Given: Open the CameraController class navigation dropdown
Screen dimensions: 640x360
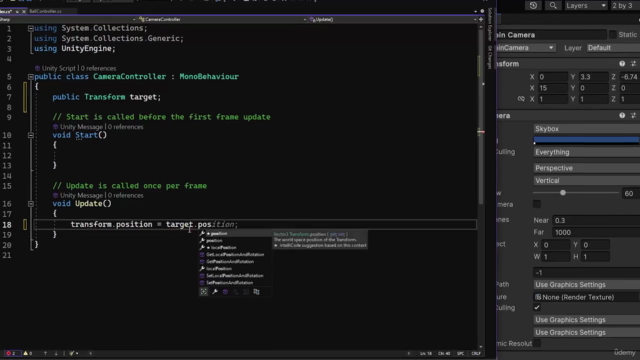Looking at the screenshot, I should tap(222, 19).
